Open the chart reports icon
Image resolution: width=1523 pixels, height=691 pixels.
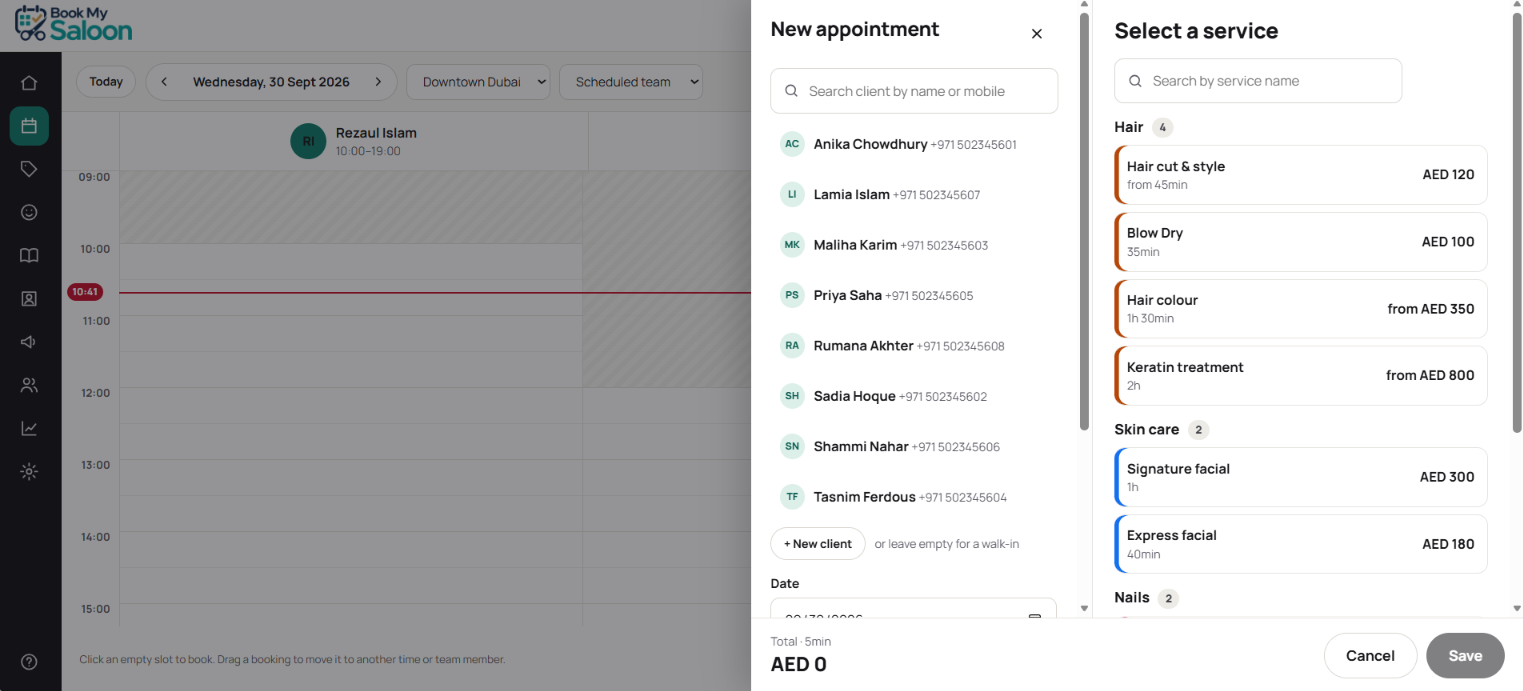(x=29, y=428)
